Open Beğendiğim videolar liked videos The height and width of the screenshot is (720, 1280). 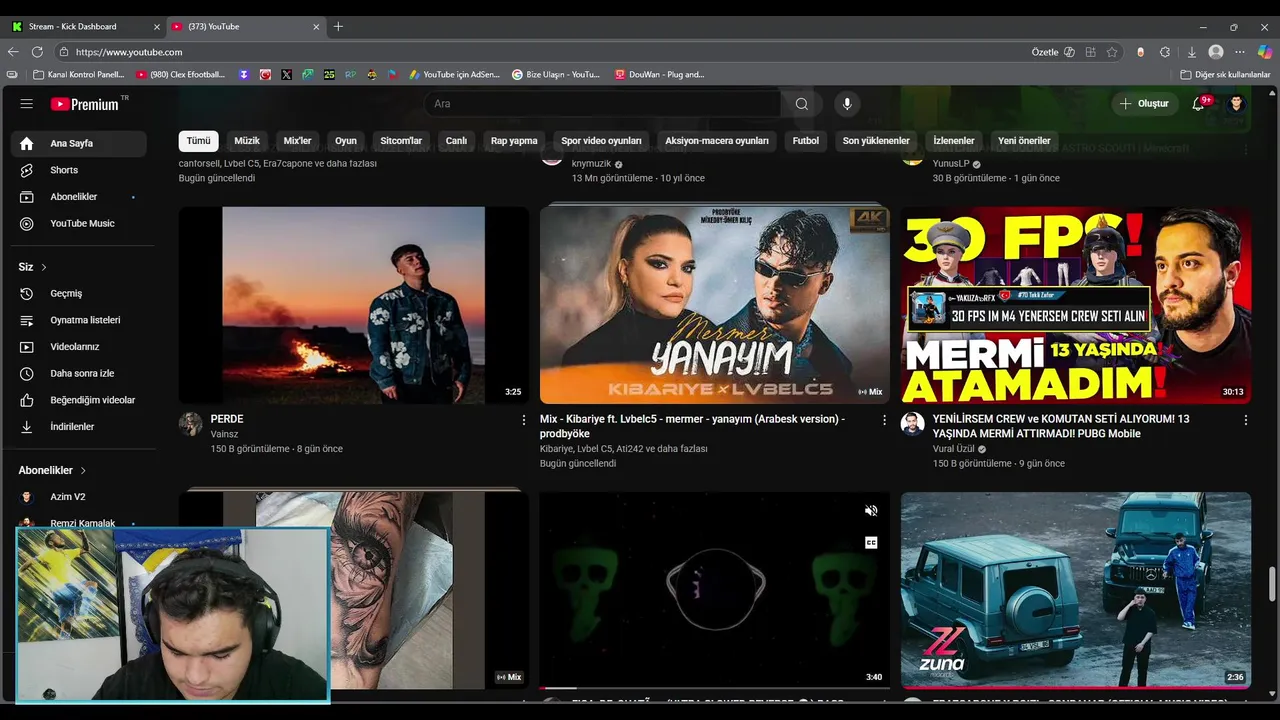click(79, 400)
